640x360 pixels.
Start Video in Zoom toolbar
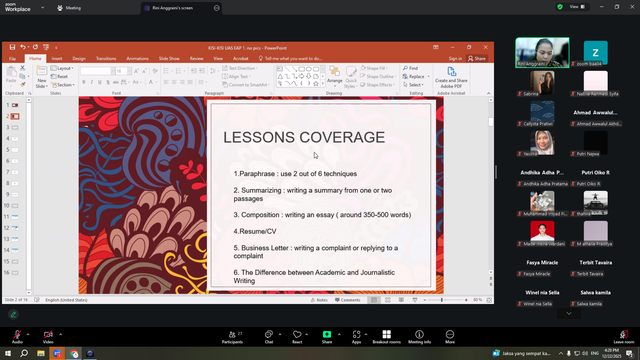pyautogui.click(x=48, y=337)
